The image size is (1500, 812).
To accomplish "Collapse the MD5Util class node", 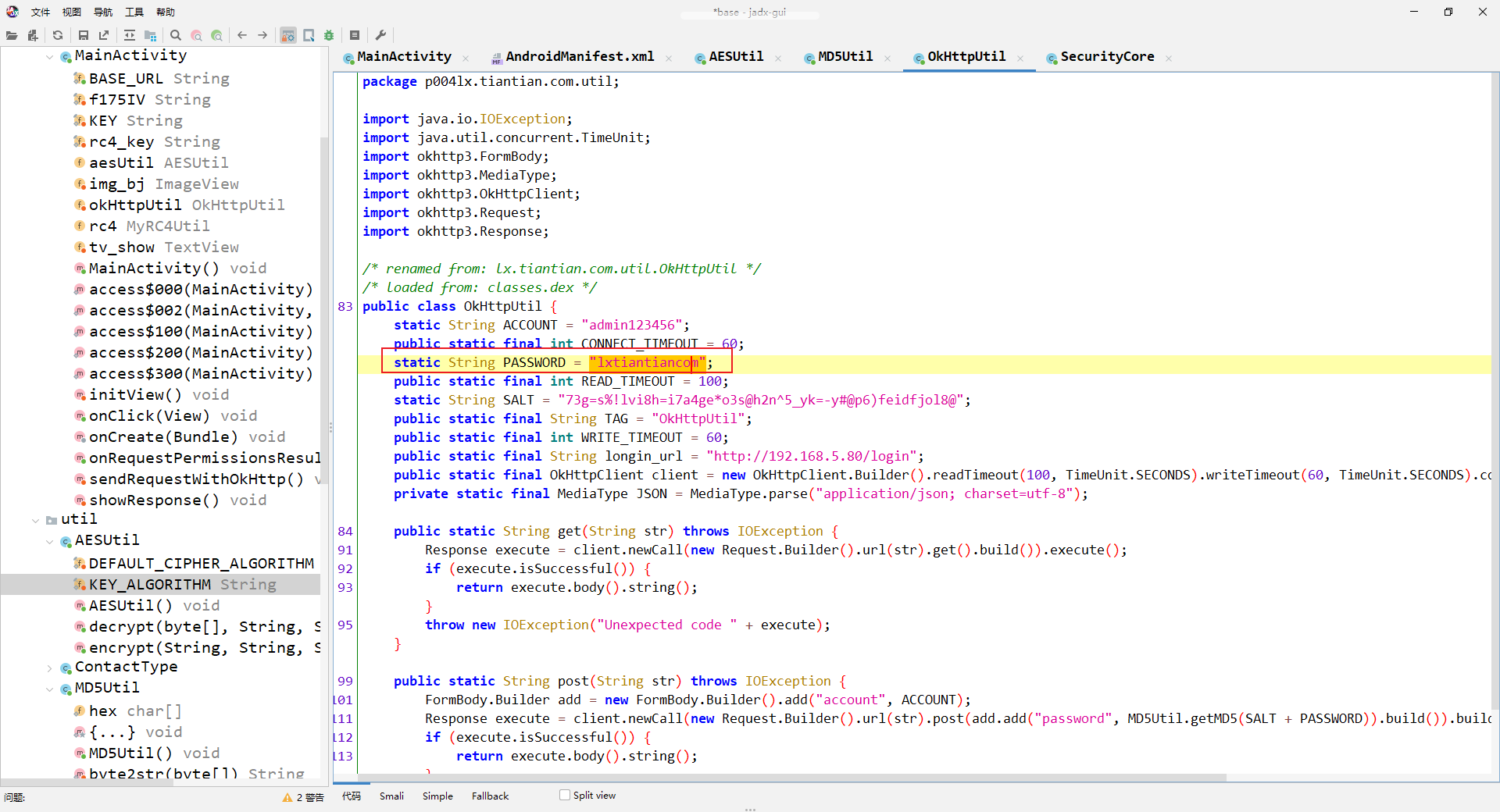I will 50,689.
